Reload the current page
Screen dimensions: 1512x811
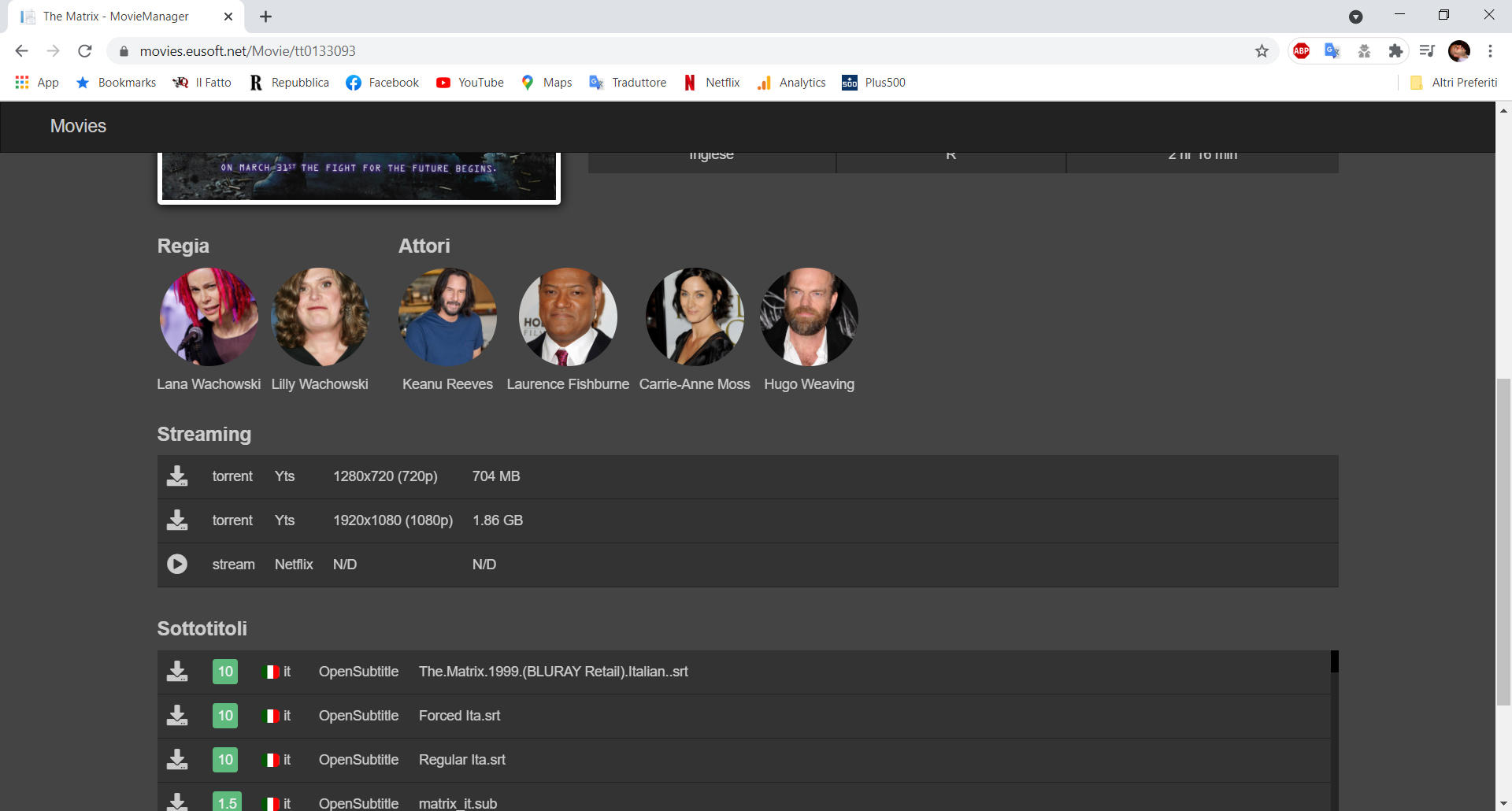pyautogui.click(x=85, y=51)
